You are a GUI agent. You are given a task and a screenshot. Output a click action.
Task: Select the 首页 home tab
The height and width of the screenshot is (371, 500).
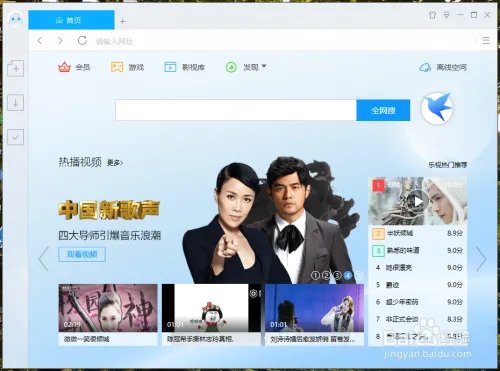pyautogui.click(x=71, y=20)
